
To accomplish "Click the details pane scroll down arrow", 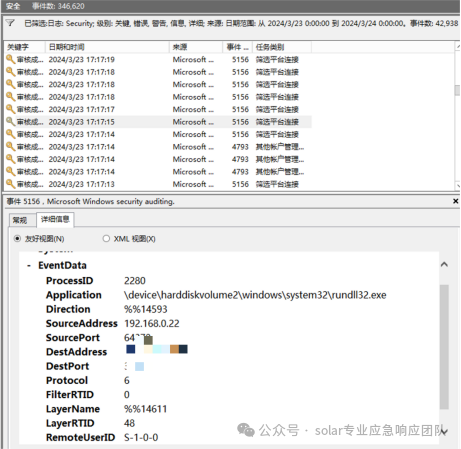I will [444, 432].
